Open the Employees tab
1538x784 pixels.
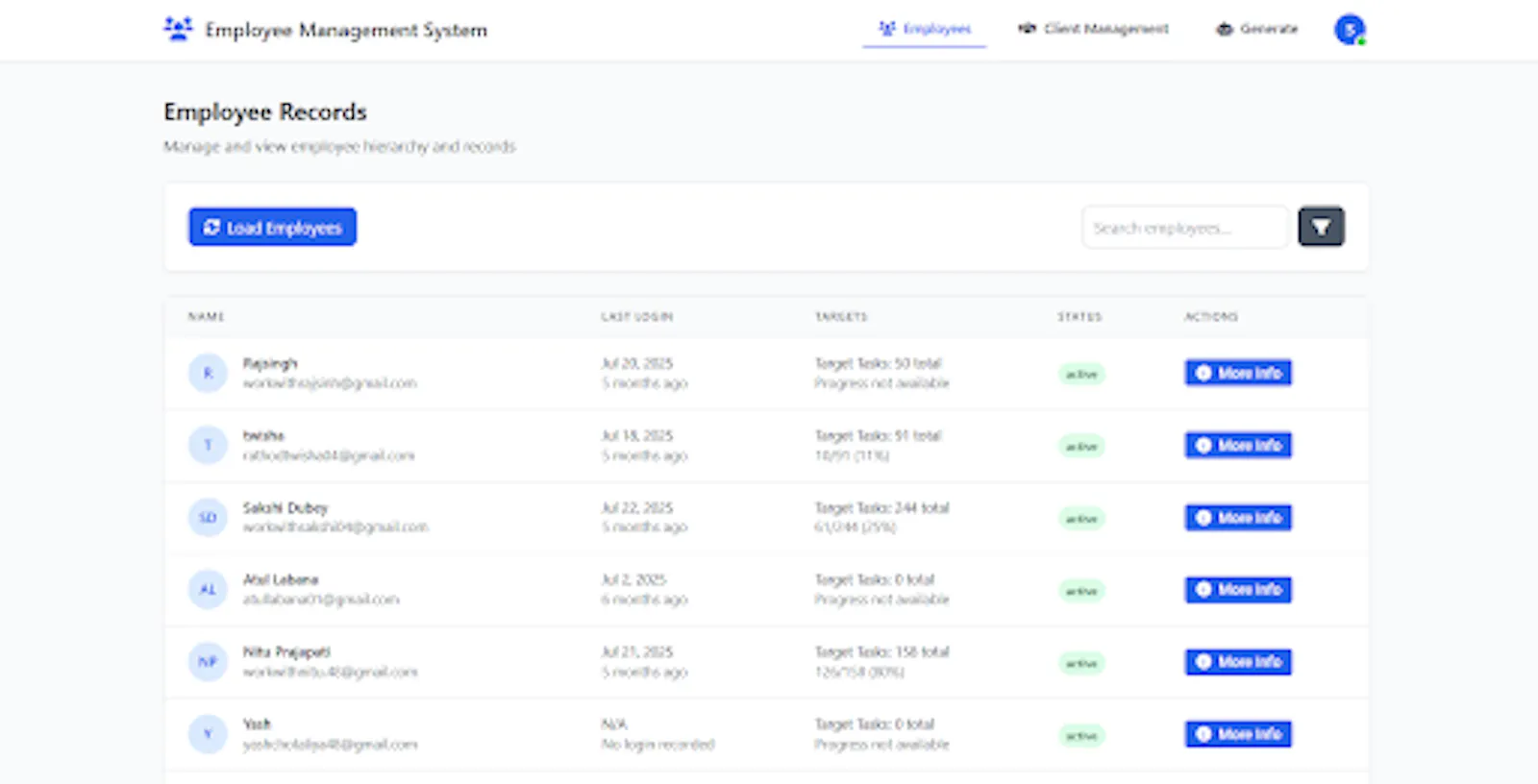coord(925,29)
